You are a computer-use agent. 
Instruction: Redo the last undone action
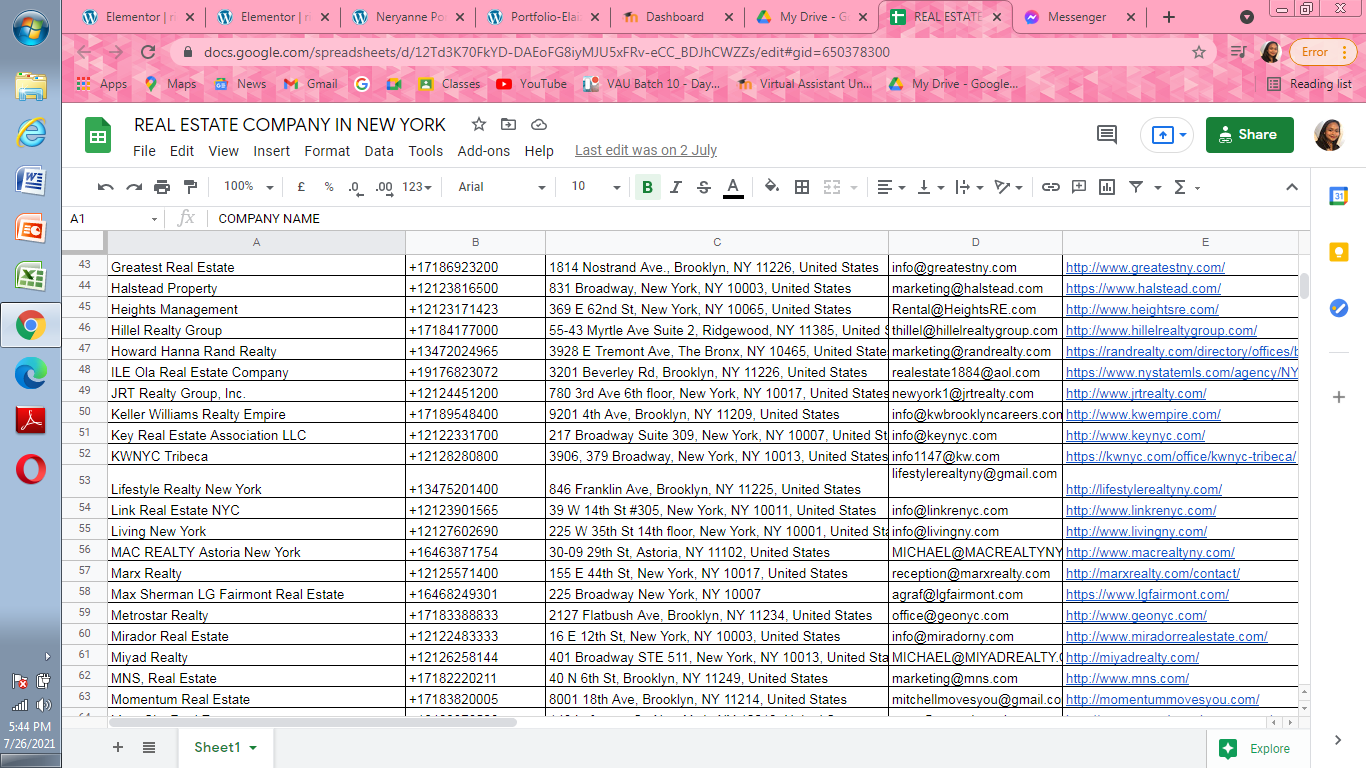click(133, 187)
